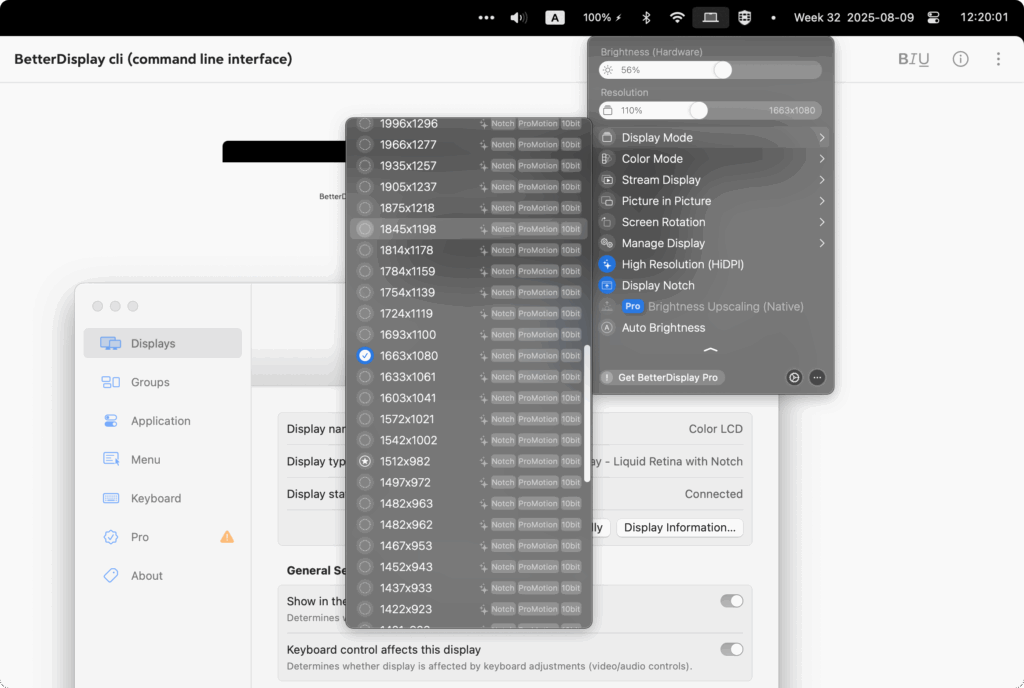This screenshot has width=1024, height=688.
Task: Click the About tag icon in sidebar
Action: [x=110, y=576]
